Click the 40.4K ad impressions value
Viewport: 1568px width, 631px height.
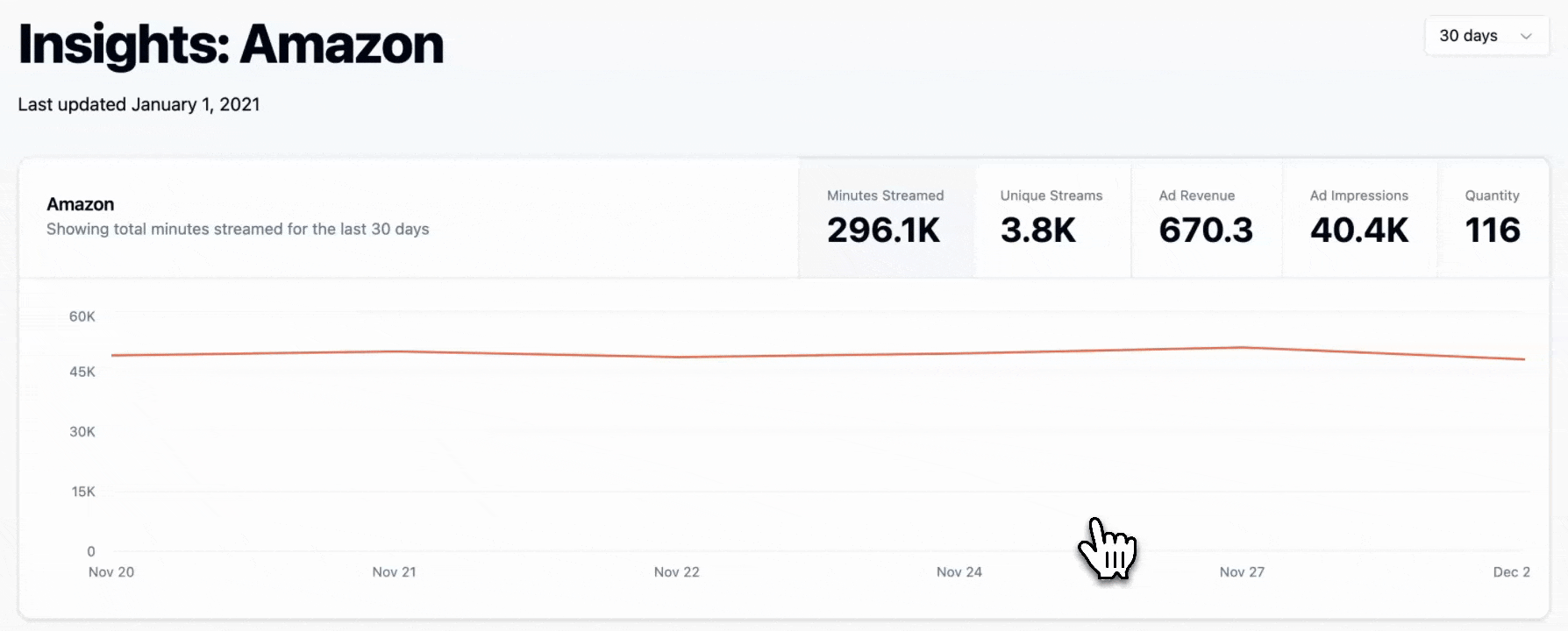(1358, 230)
